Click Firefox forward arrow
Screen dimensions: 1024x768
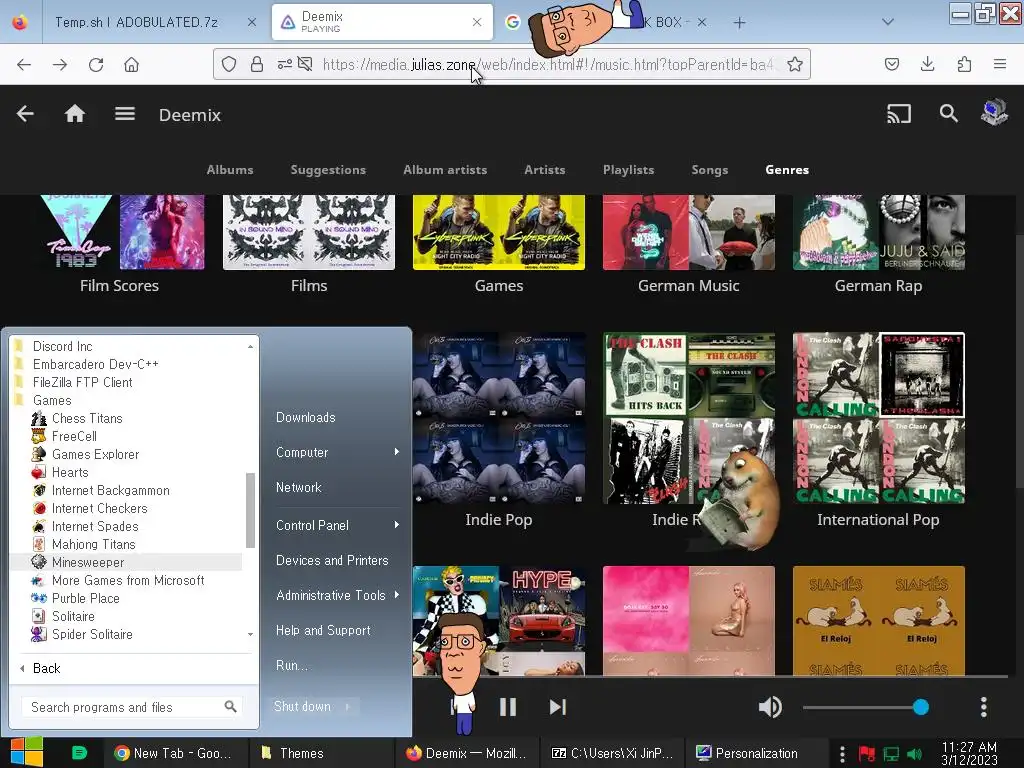coord(59,64)
